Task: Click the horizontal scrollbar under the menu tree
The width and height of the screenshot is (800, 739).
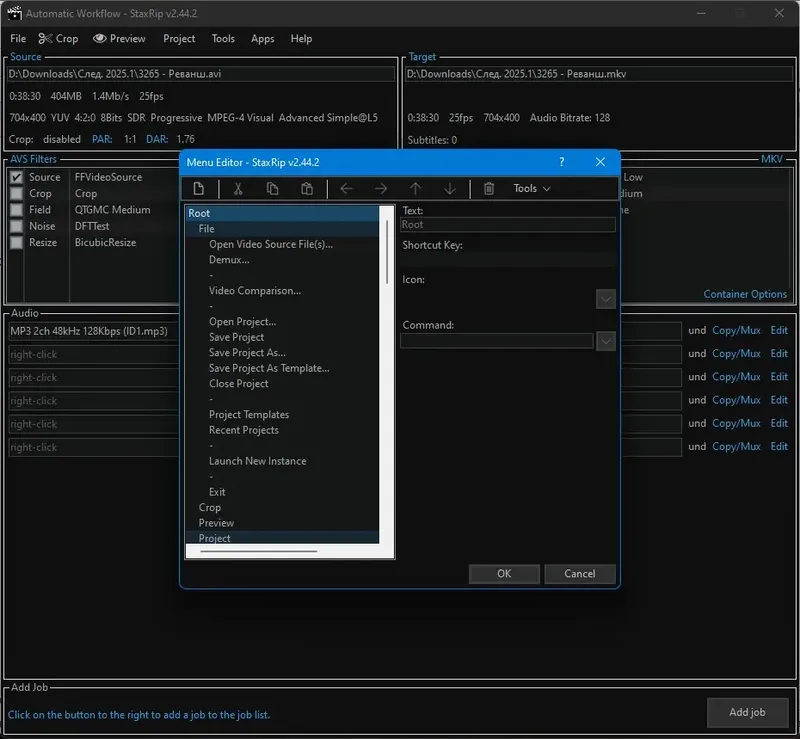Action: [258, 551]
